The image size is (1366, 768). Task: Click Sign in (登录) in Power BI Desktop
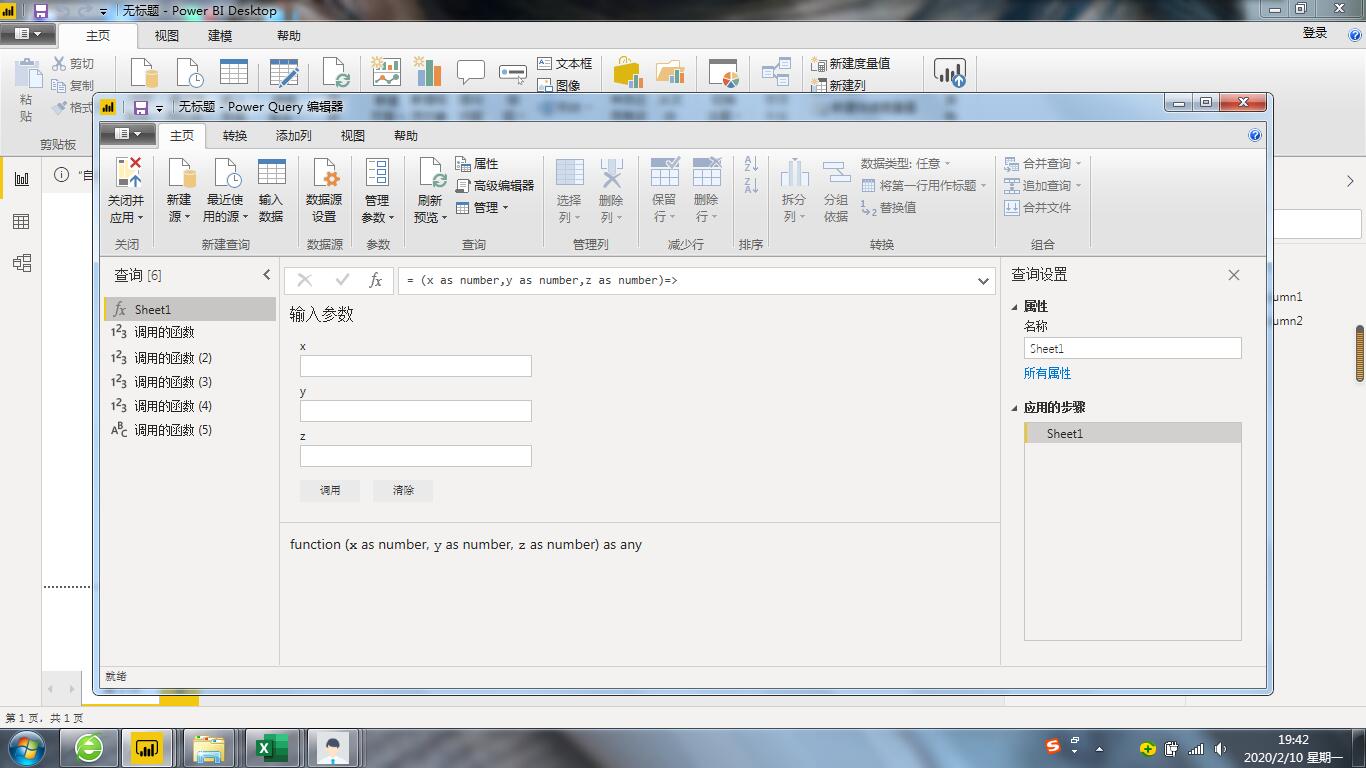click(1315, 34)
